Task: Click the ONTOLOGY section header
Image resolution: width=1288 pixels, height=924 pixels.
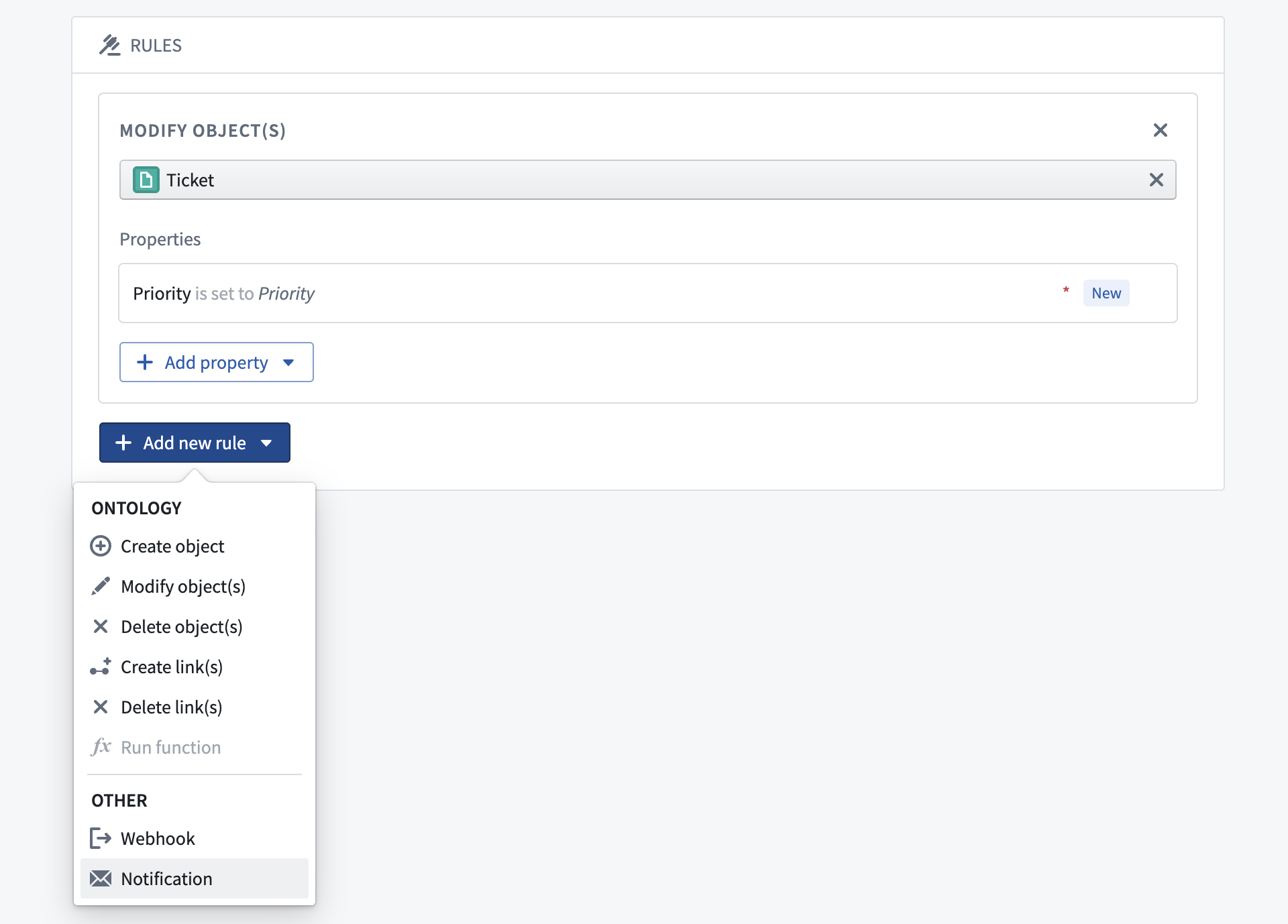Action: (136, 508)
